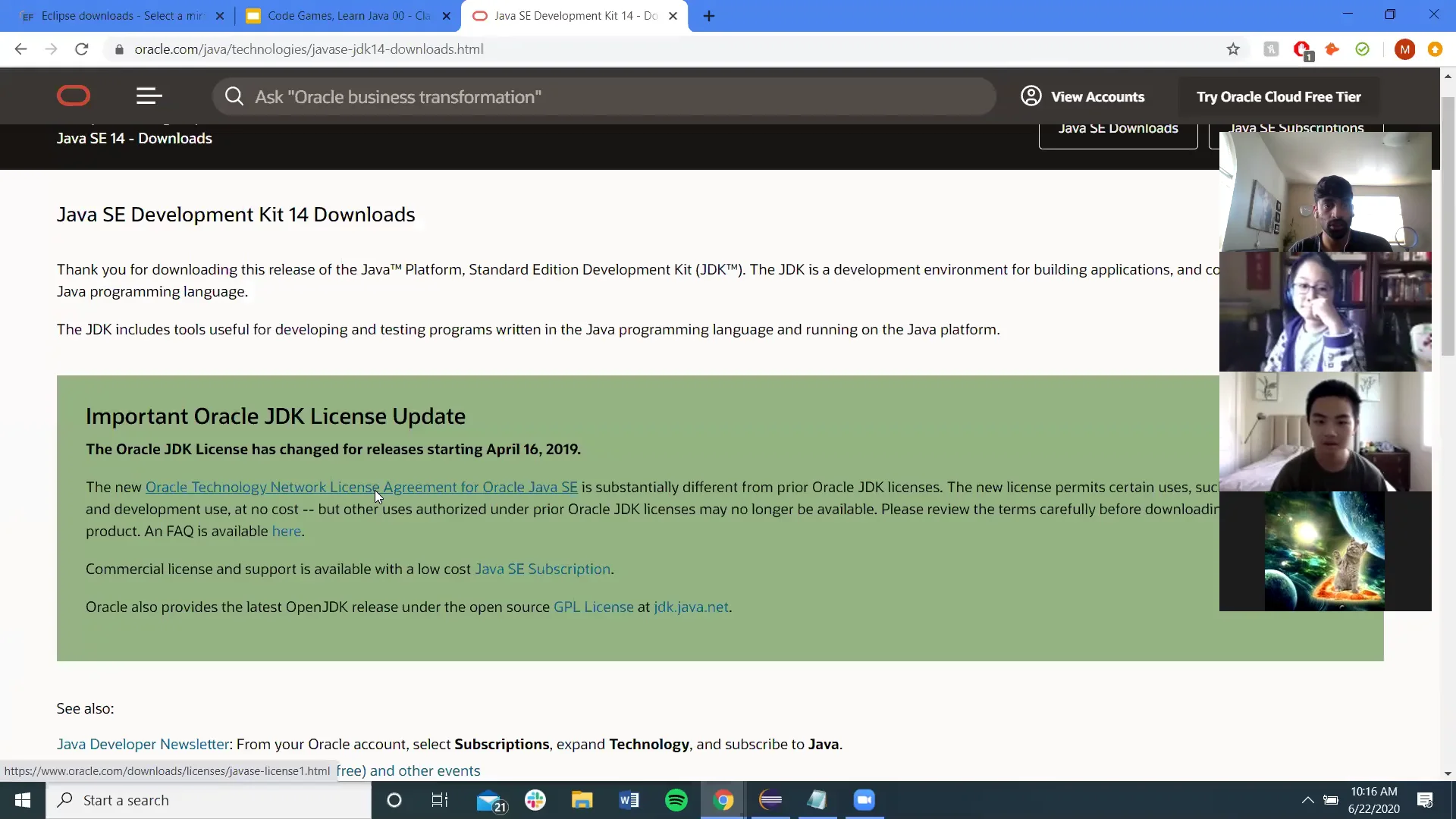Open Java SE Subscription link
The image size is (1456, 819).
pyautogui.click(x=542, y=570)
